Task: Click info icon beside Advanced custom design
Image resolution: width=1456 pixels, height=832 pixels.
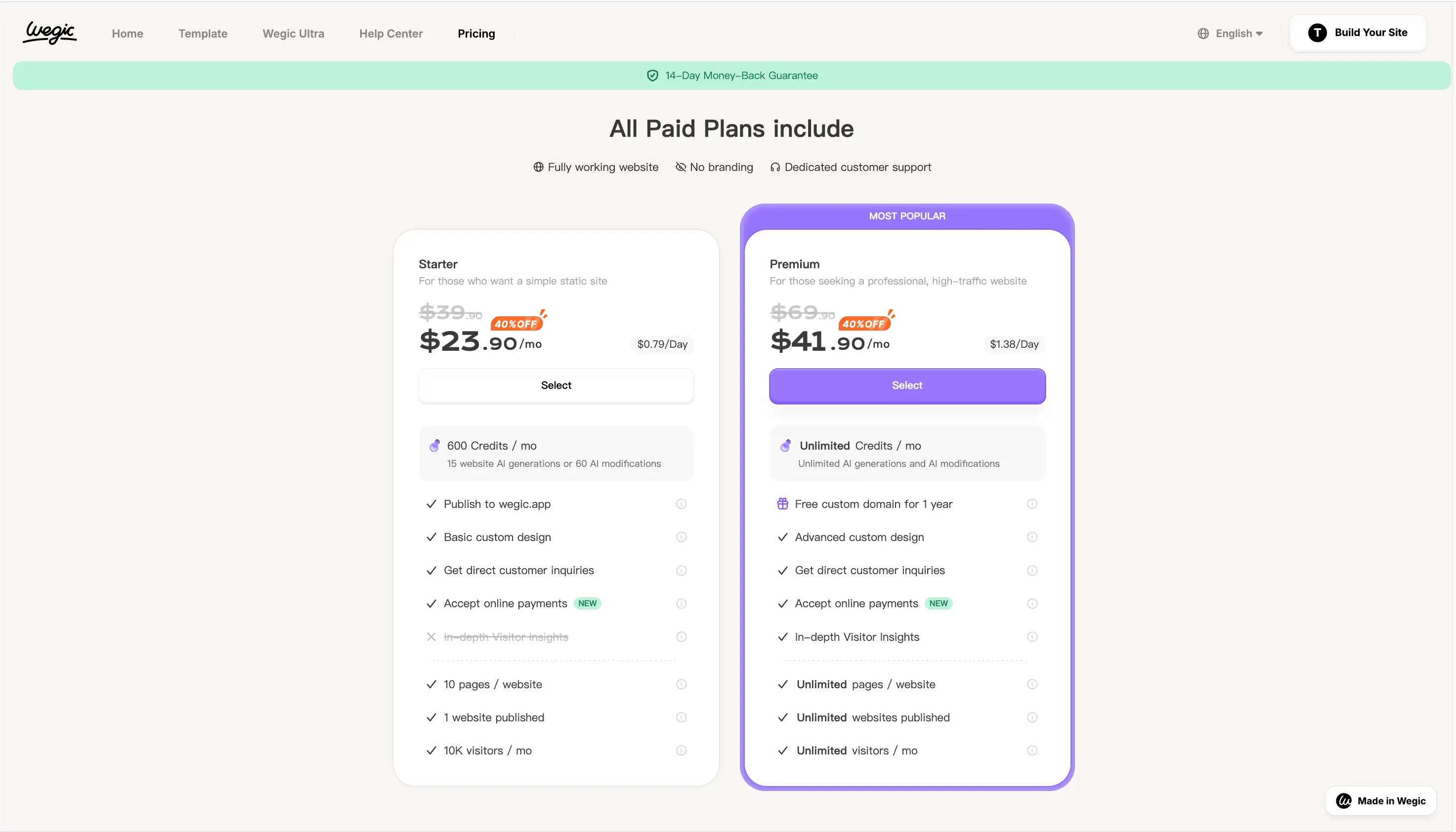Action: click(1032, 537)
